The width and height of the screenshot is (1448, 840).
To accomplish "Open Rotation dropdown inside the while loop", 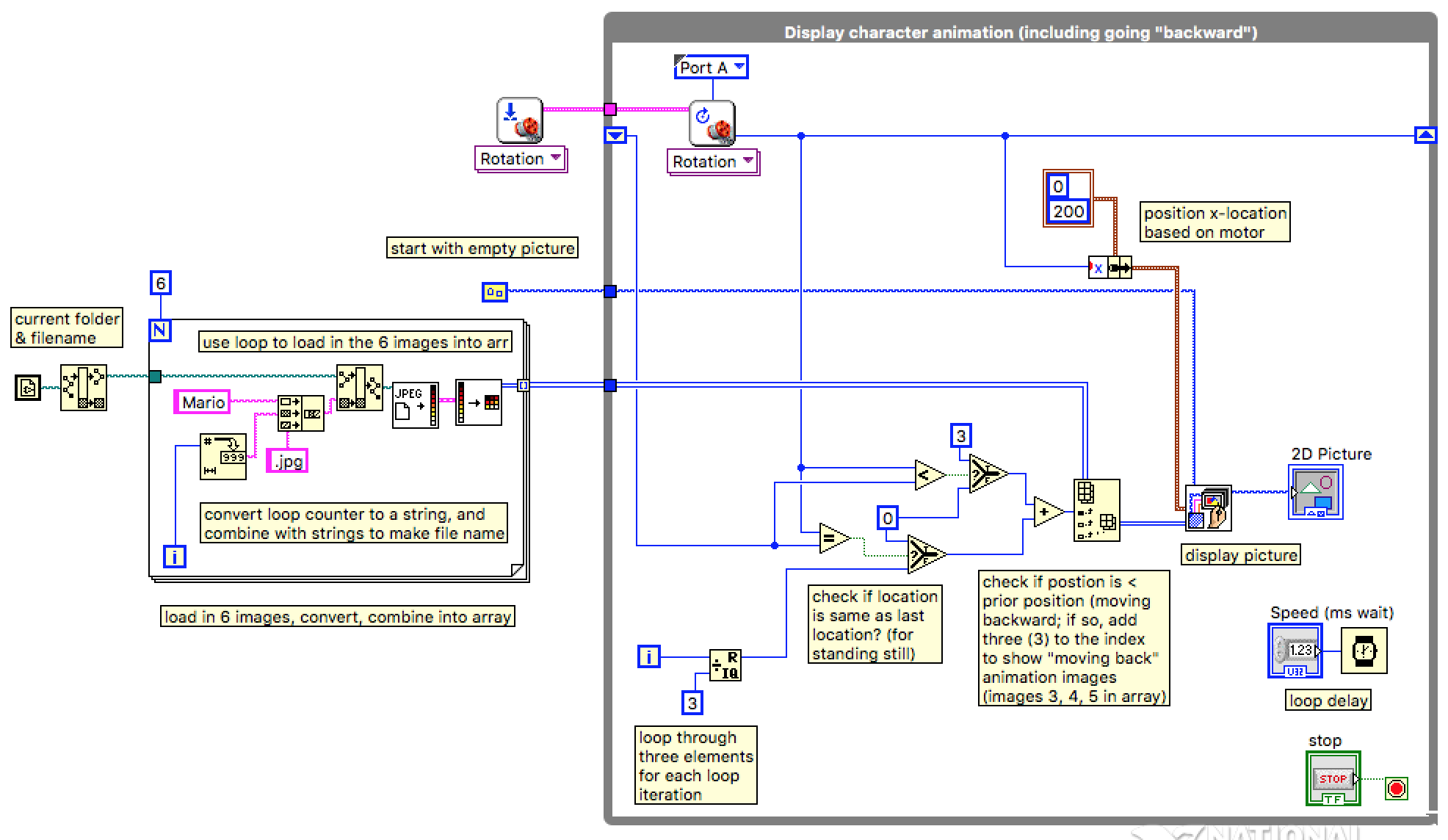I will (713, 162).
